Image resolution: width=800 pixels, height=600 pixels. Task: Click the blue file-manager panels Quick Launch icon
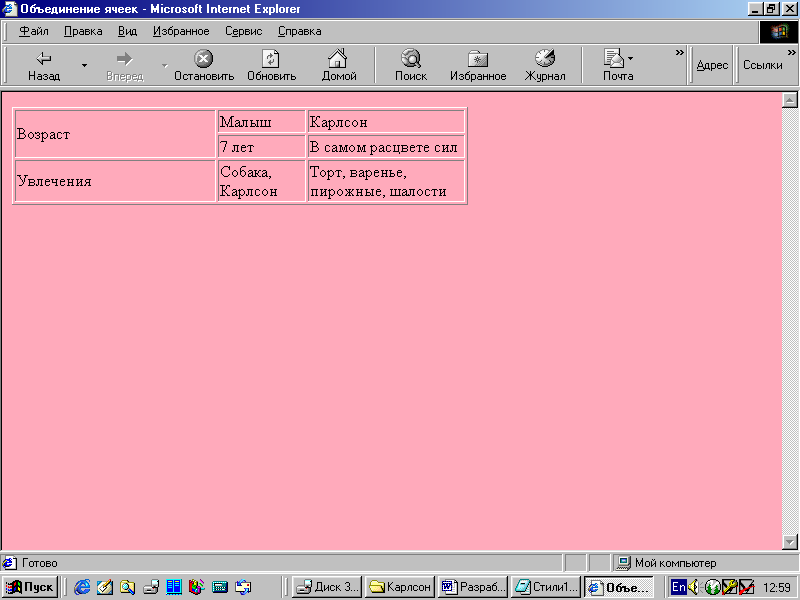coord(174,587)
